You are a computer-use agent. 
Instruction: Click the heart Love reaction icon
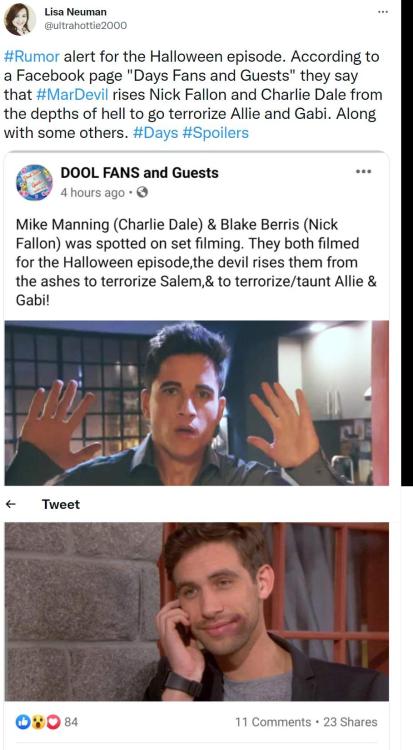tap(53, 722)
